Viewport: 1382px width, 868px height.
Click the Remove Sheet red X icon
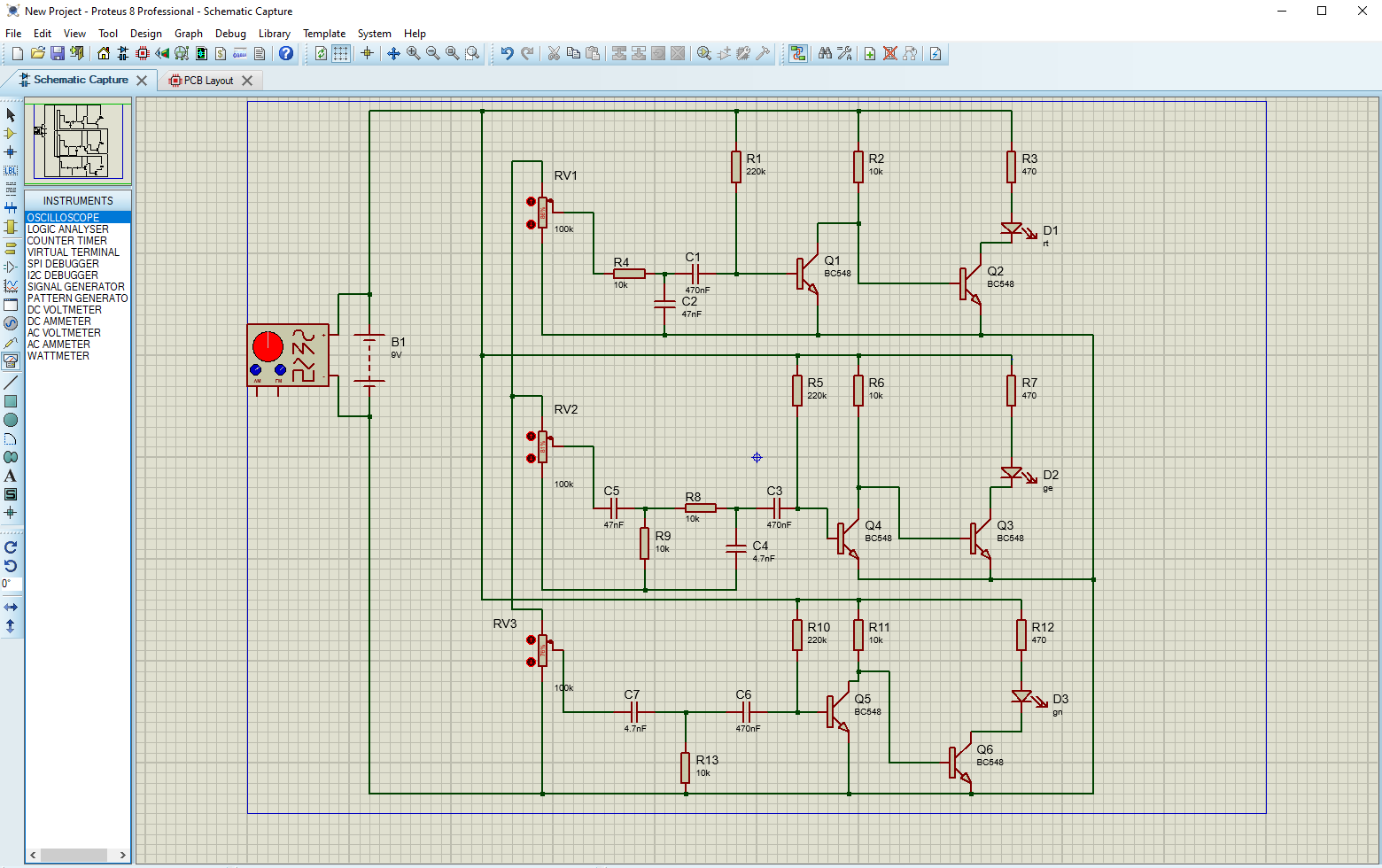(889, 54)
